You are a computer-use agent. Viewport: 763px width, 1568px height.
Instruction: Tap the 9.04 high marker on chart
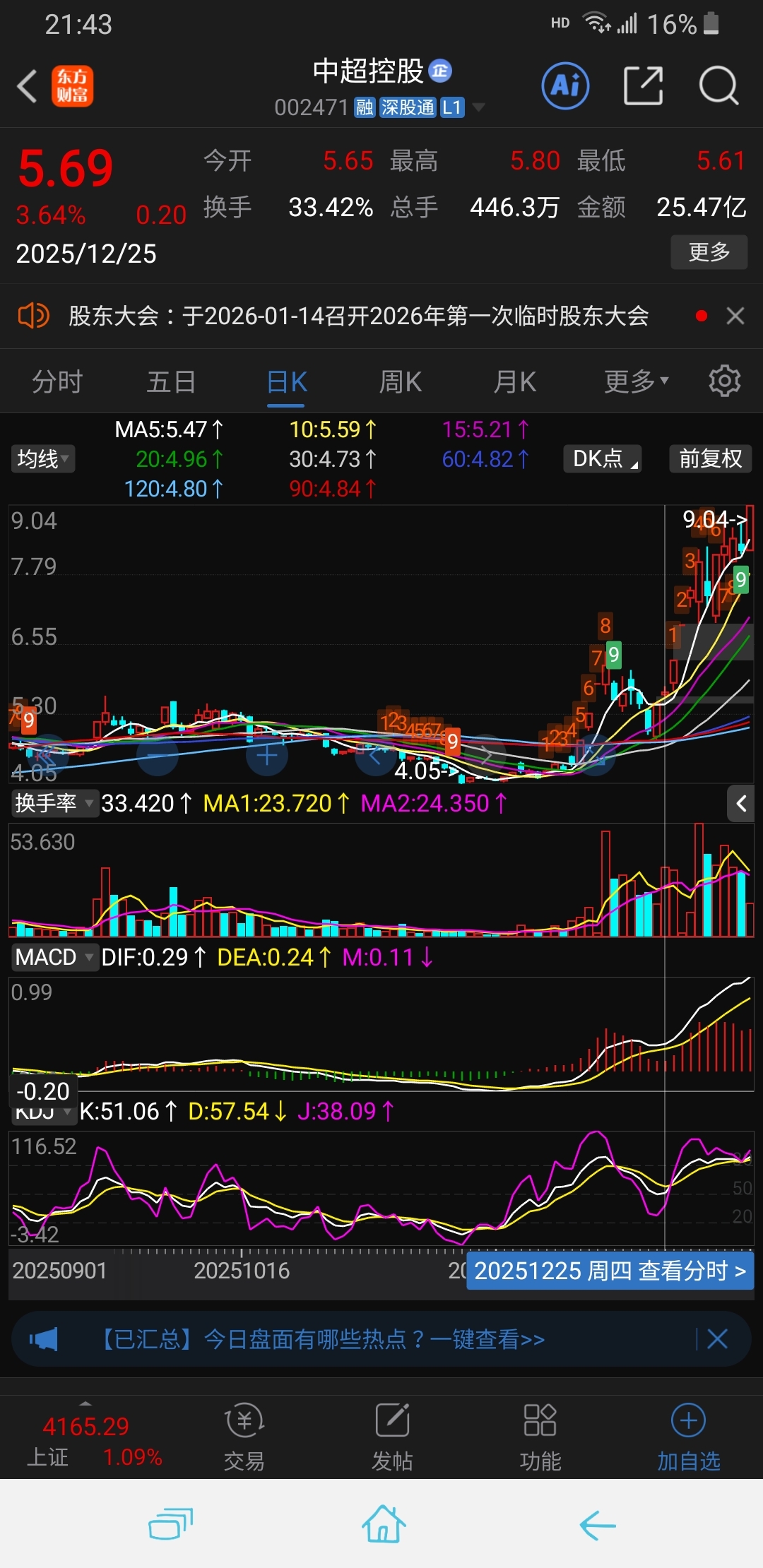click(x=714, y=519)
